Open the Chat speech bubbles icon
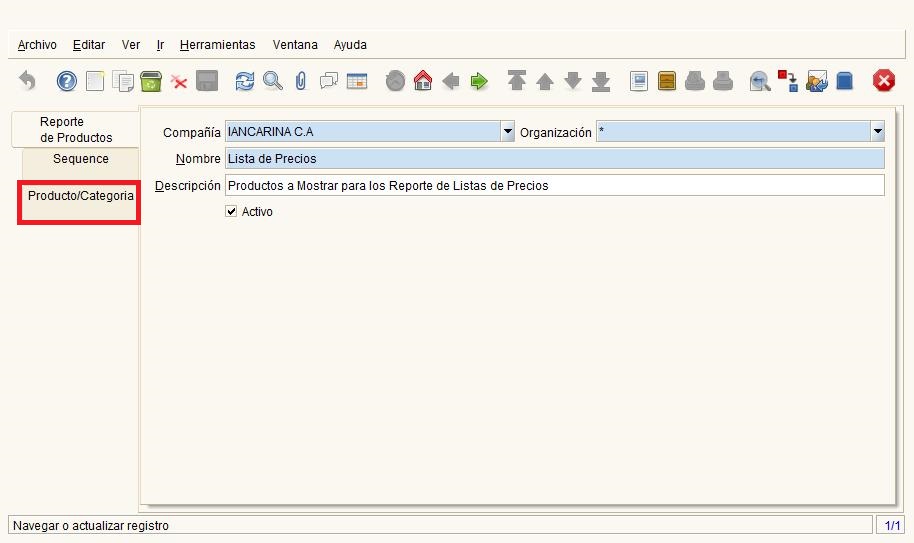914x543 pixels. point(329,81)
